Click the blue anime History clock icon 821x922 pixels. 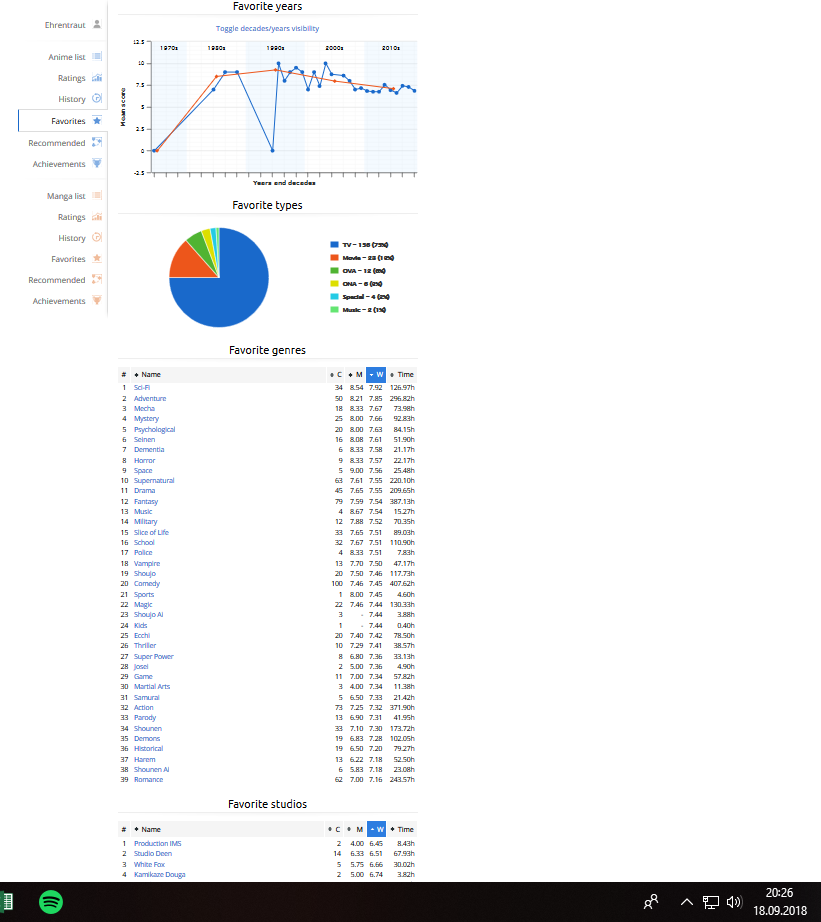point(97,99)
